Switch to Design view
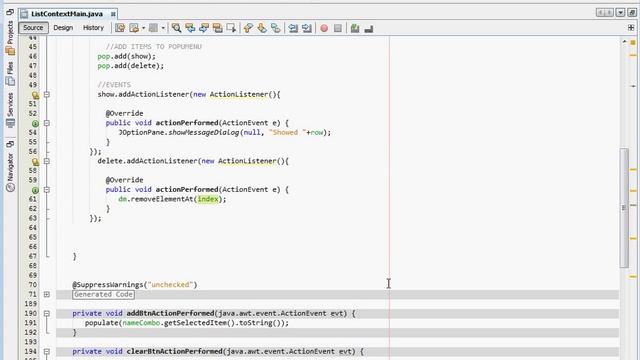 pyautogui.click(x=63, y=28)
